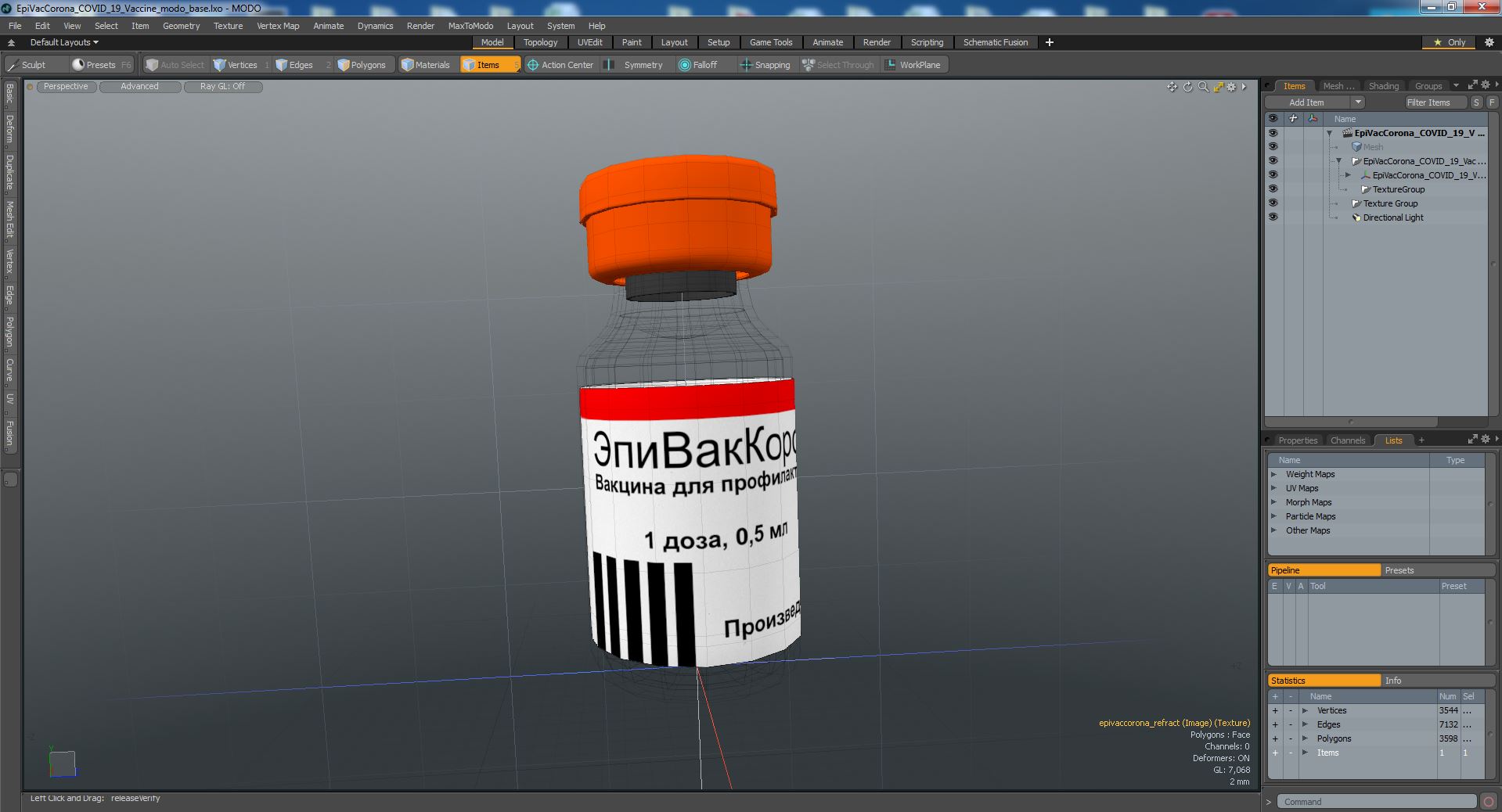Switch to Materials selection mode
Screen dimensions: 1502x812
(x=426, y=65)
